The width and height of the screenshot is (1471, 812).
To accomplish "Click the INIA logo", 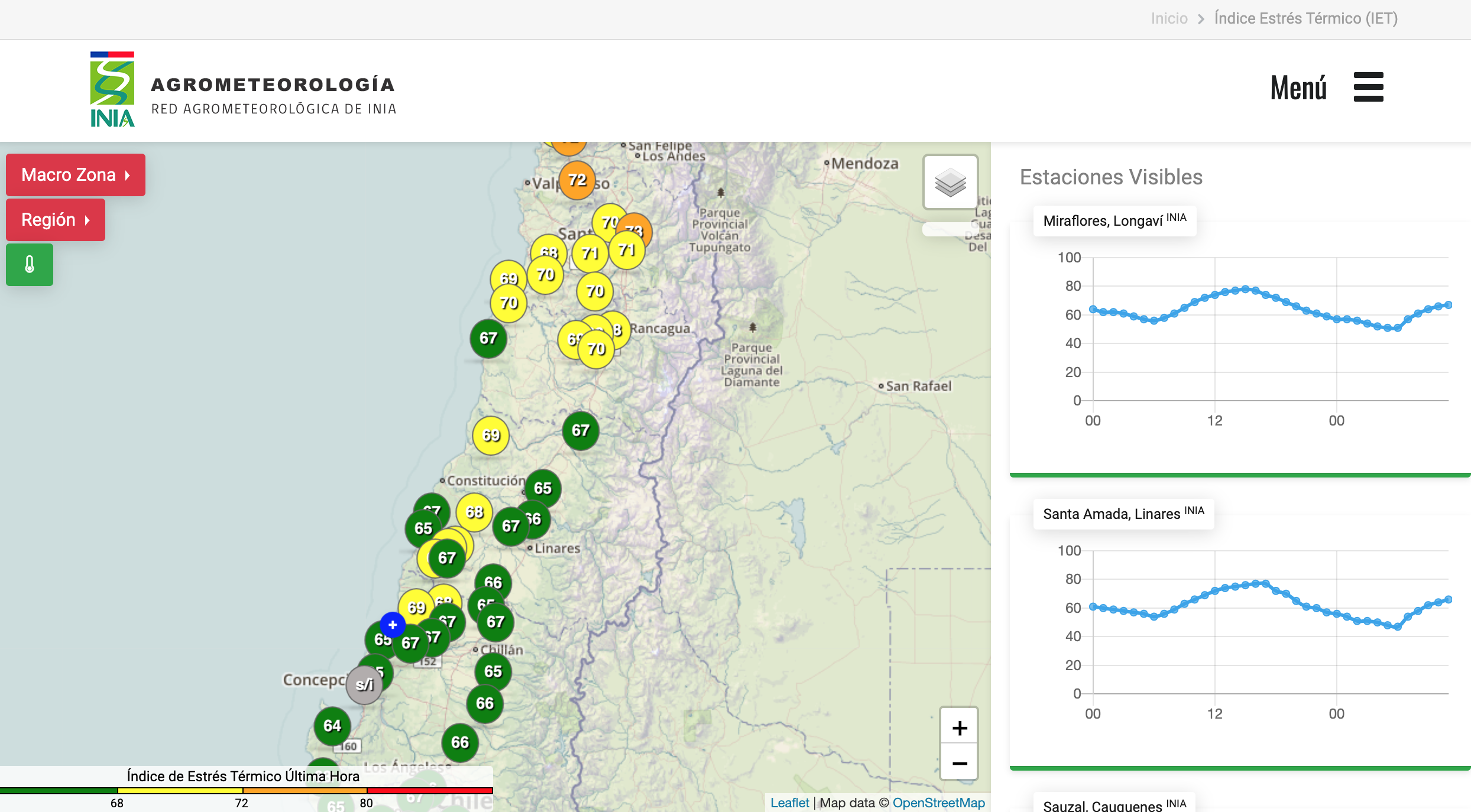I will click(x=112, y=89).
